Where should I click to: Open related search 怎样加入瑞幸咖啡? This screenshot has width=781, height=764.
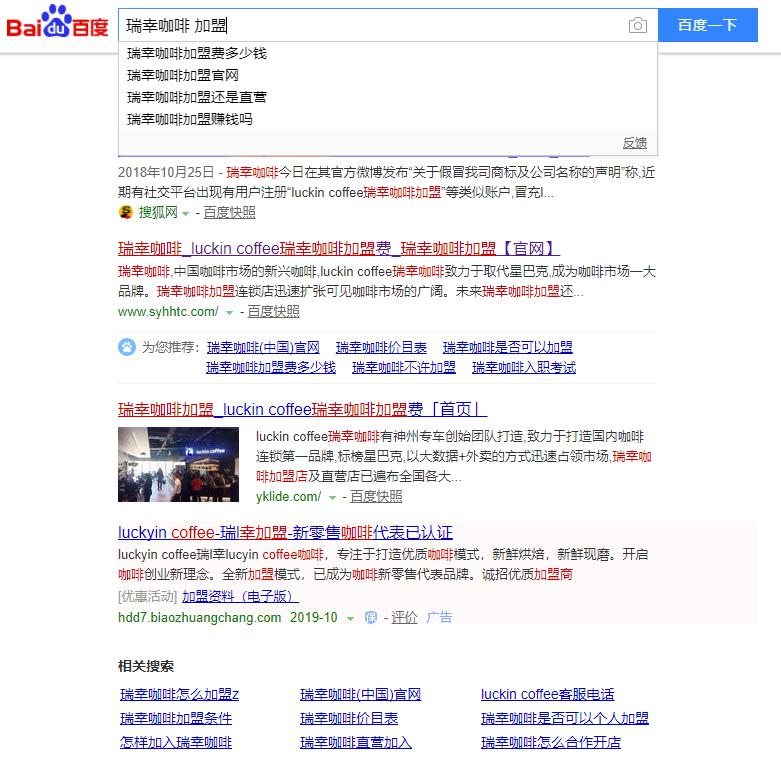pyautogui.click(x=176, y=742)
